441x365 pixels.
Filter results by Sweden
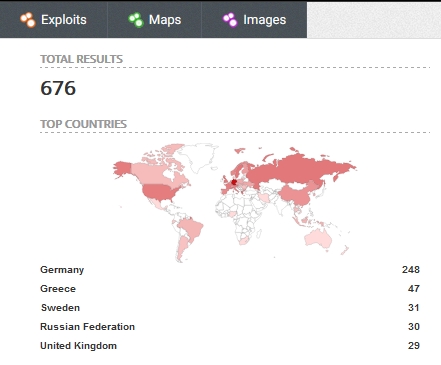(x=60, y=308)
